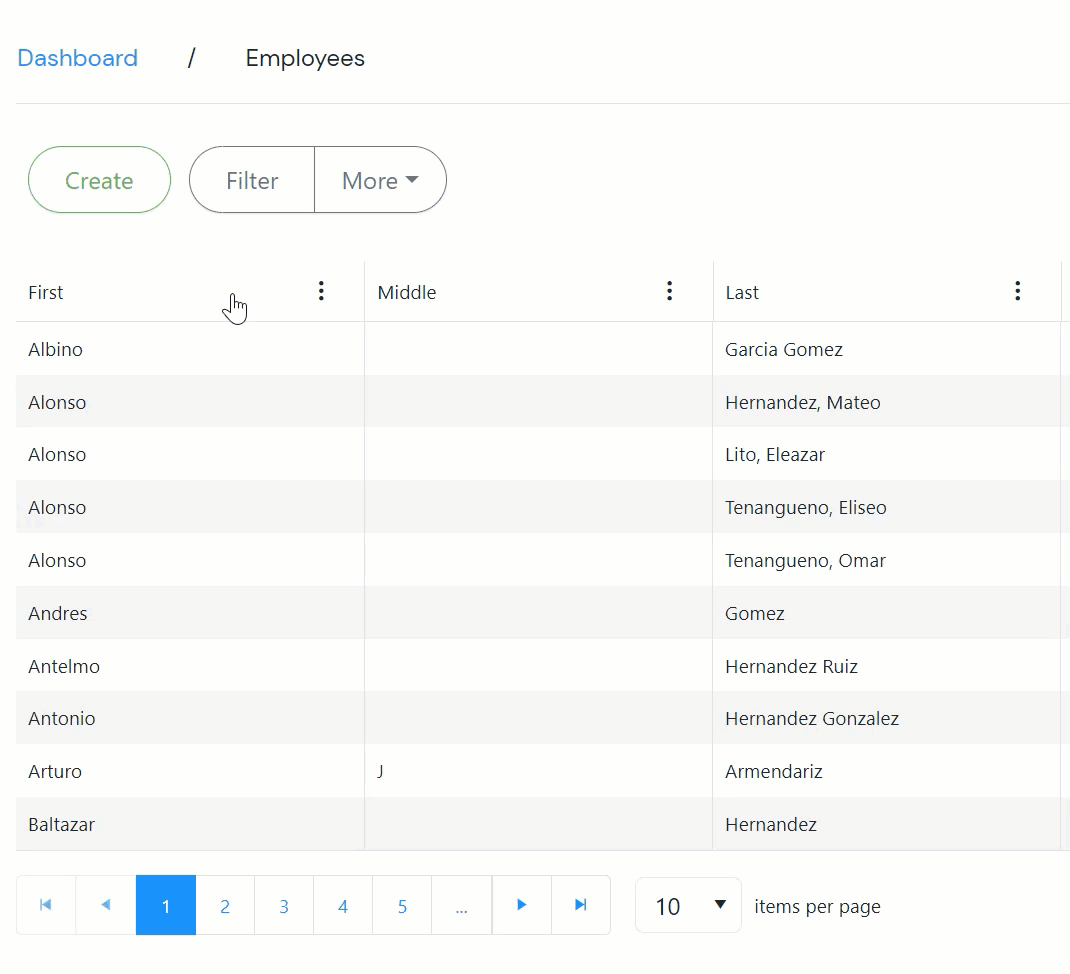Click the Garcia Gomez cell
The image size is (1070, 974).
coord(784,350)
